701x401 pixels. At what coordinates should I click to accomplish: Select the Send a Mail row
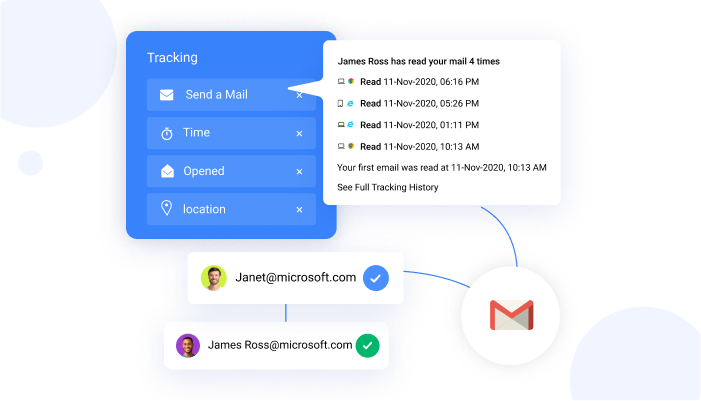coord(231,95)
